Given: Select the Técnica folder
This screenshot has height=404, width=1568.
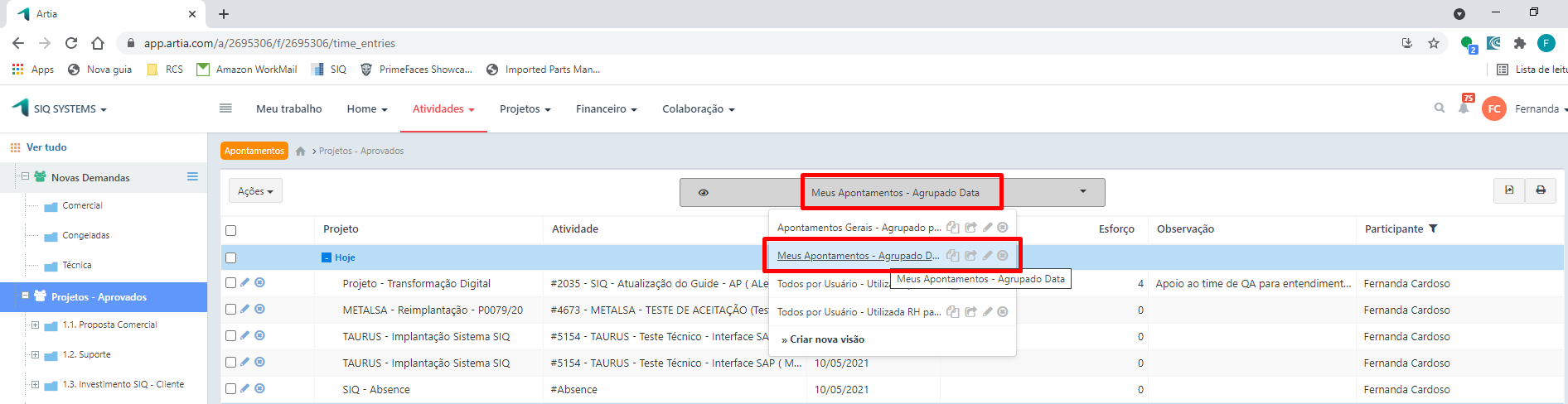Looking at the screenshot, I should pyautogui.click(x=77, y=265).
